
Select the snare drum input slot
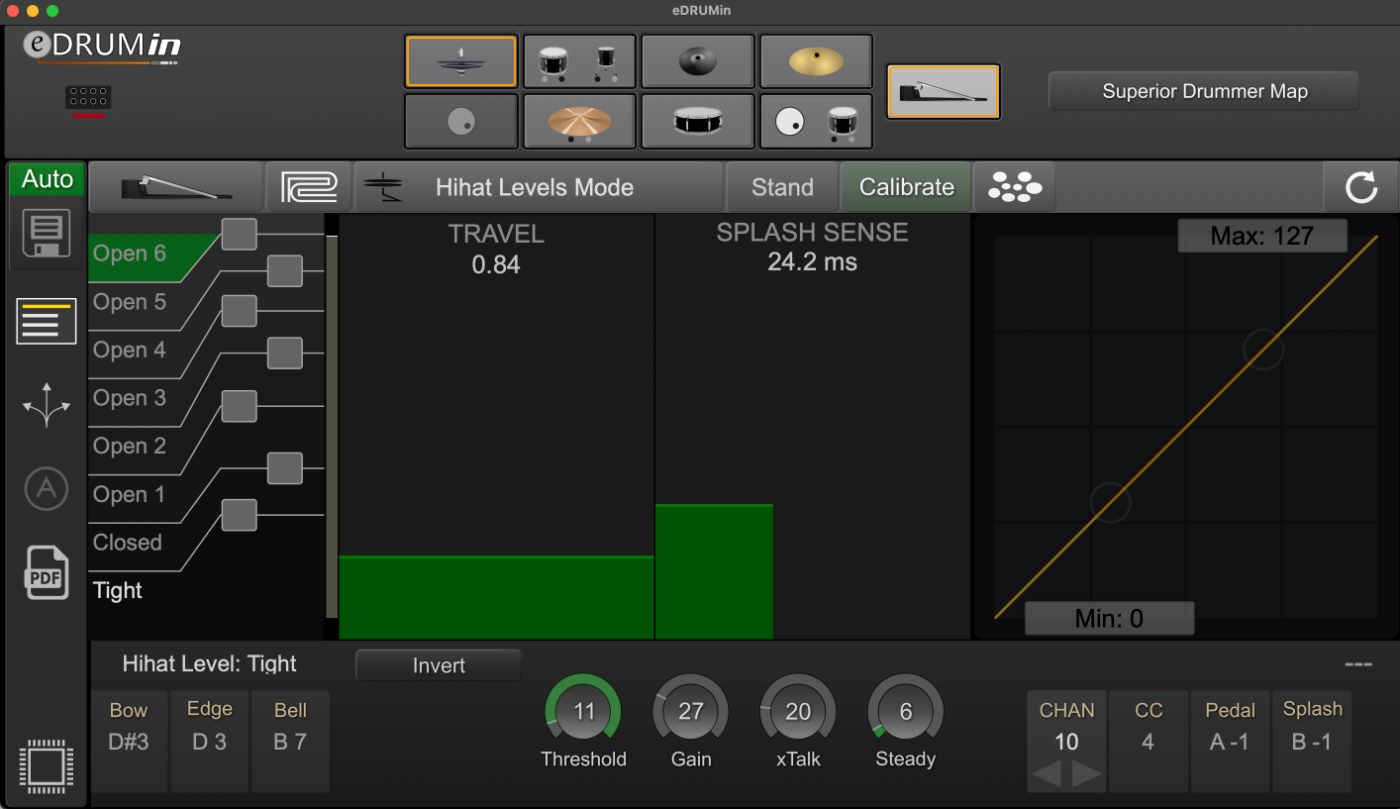697,121
